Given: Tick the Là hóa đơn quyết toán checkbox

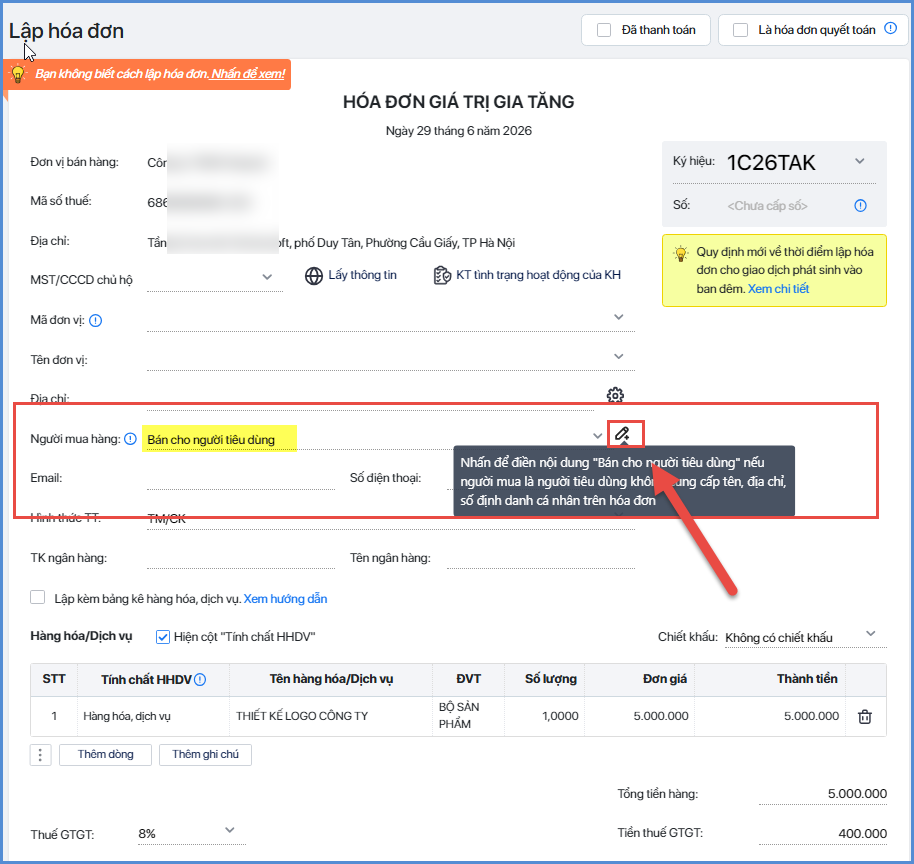Looking at the screenshot, I should 740,30.
